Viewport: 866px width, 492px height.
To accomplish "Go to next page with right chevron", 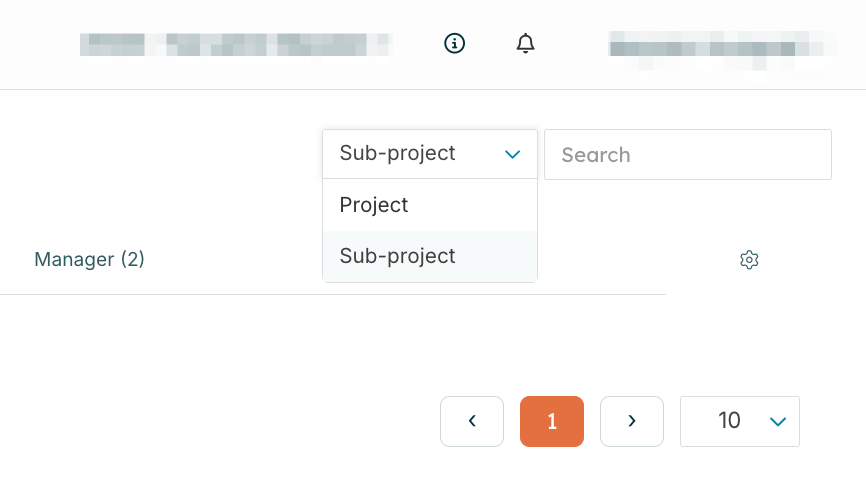I will click(x=632, y=421).
